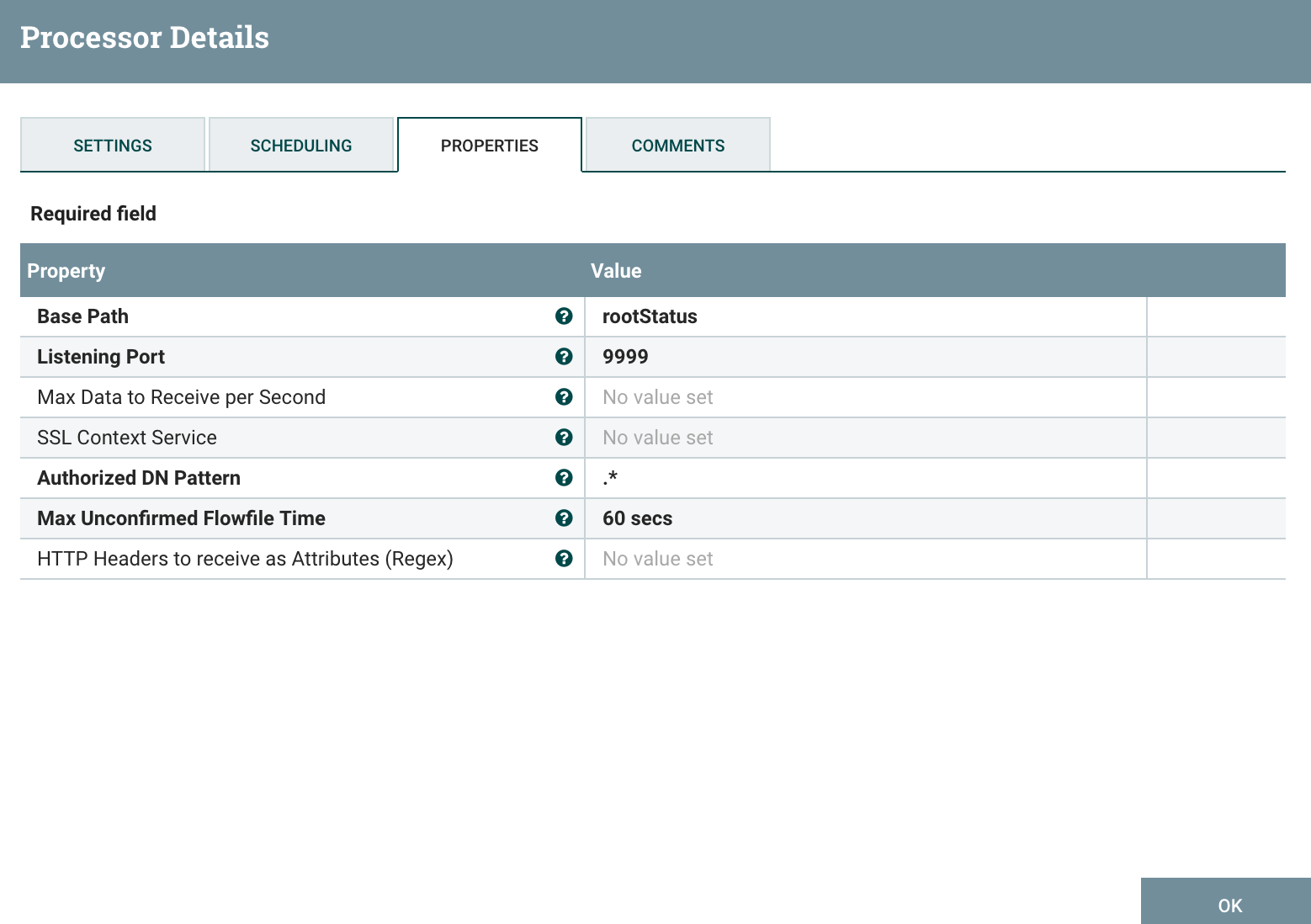Click help icon next to Base Path
This screenshot has height=924, width=1311.
[564, 316]
